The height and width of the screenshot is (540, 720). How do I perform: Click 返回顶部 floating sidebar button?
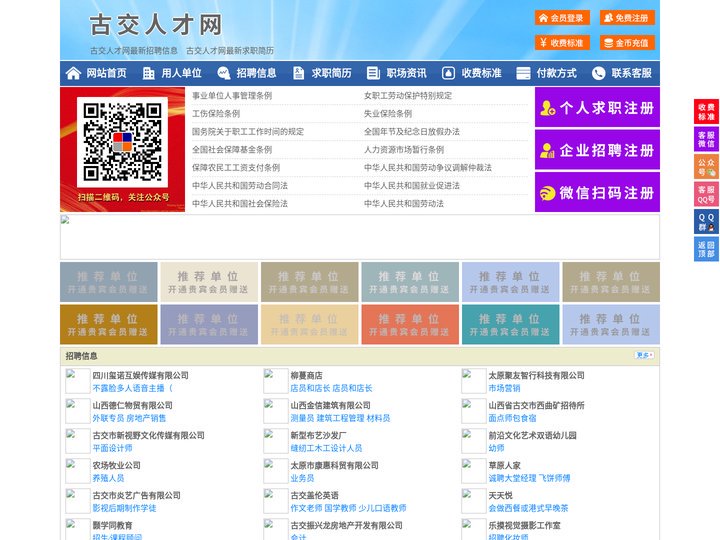pyautogui.click(x=706, y=249)
